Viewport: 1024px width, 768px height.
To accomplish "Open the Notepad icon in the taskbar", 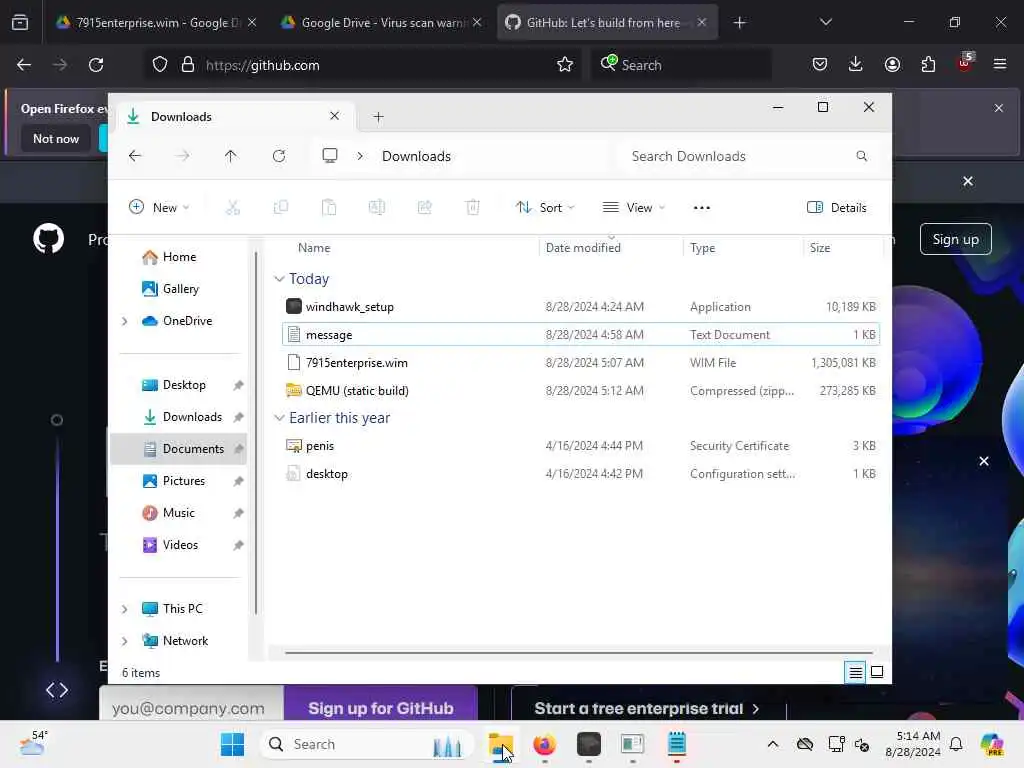I will [677, 744].
